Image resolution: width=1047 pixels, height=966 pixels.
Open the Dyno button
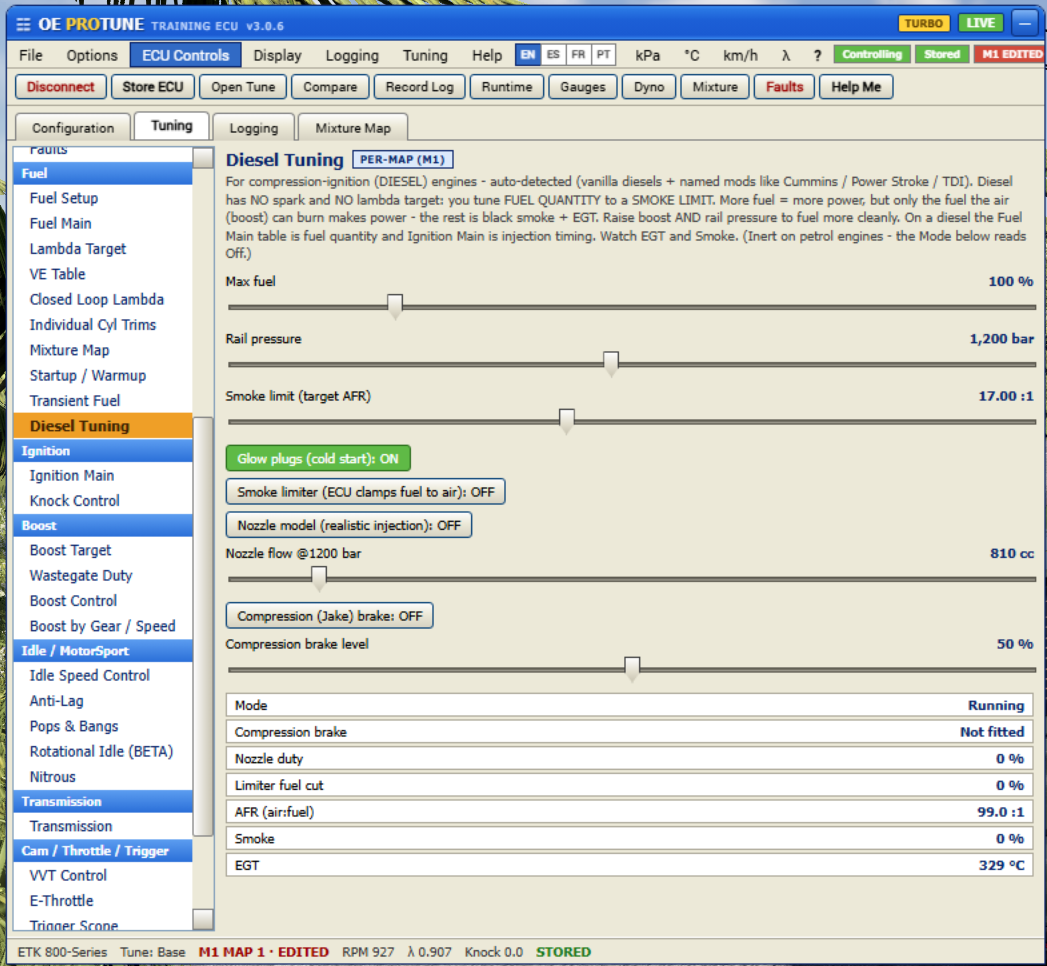tap(649, 87)
